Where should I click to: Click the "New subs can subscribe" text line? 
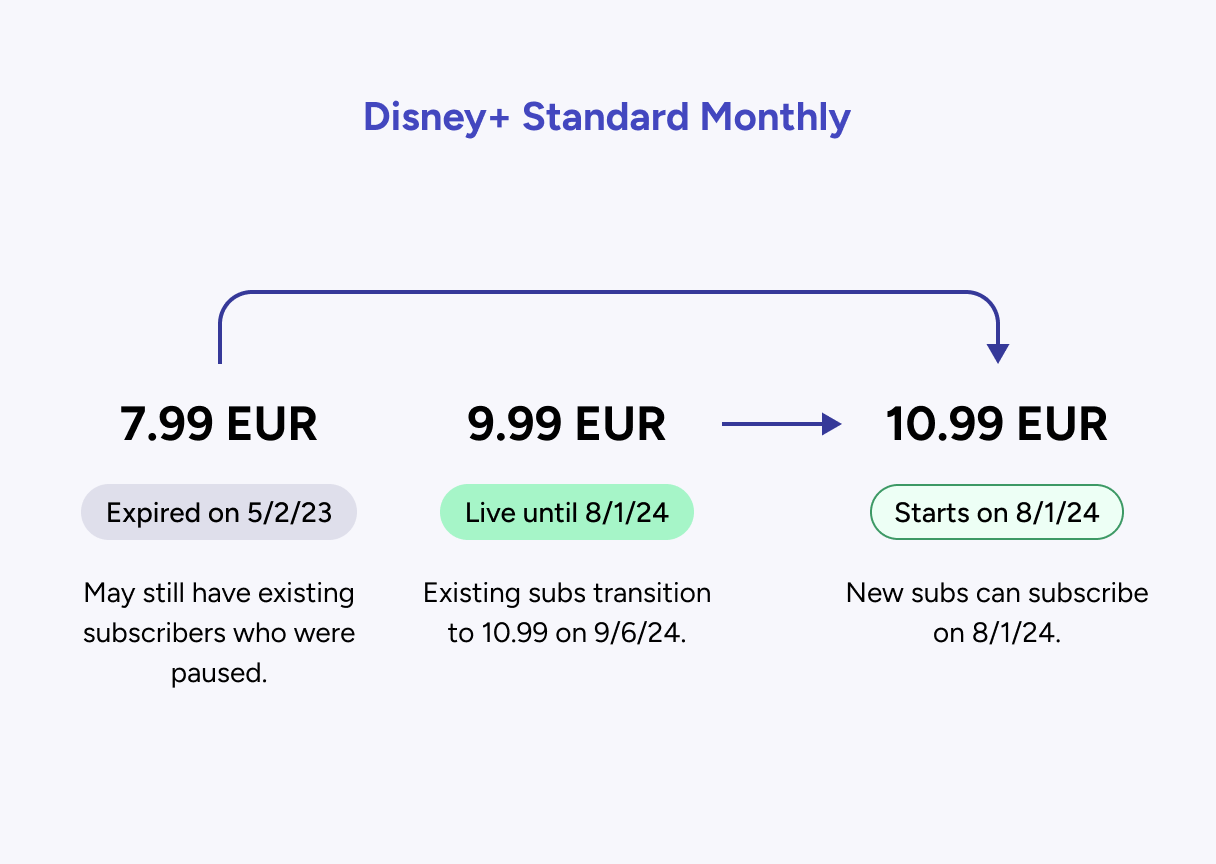click(x=997, y=593)
